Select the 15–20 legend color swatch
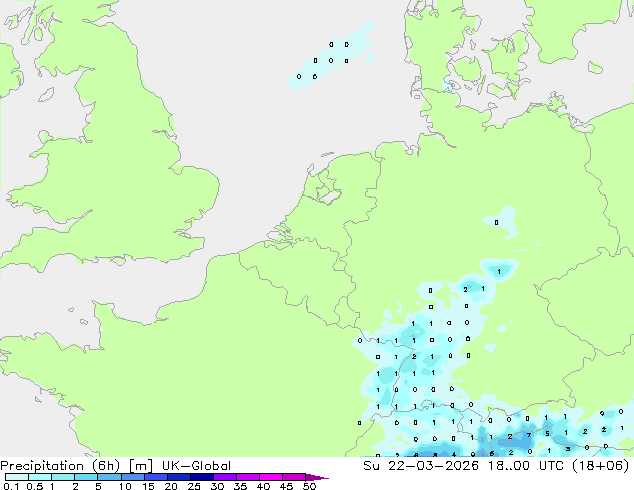Viewport: 634px width, 490px height. (x=155, y=477)
